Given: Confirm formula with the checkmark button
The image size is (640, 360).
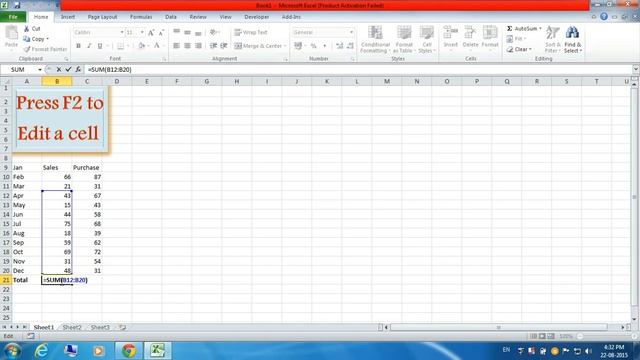Looking at the screenshot, I should (68, 69).
